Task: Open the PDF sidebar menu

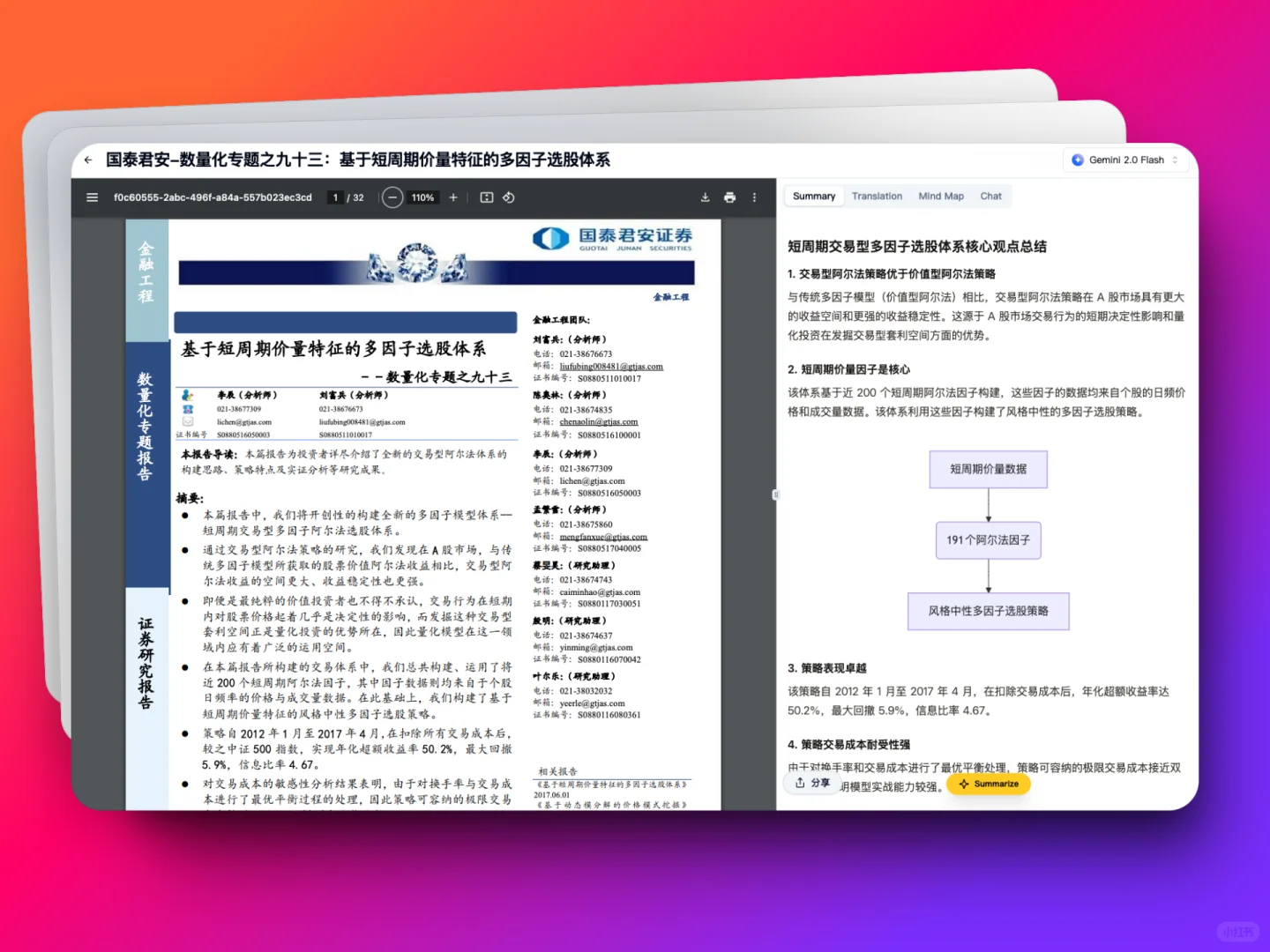Action: (x=92, y=197)
